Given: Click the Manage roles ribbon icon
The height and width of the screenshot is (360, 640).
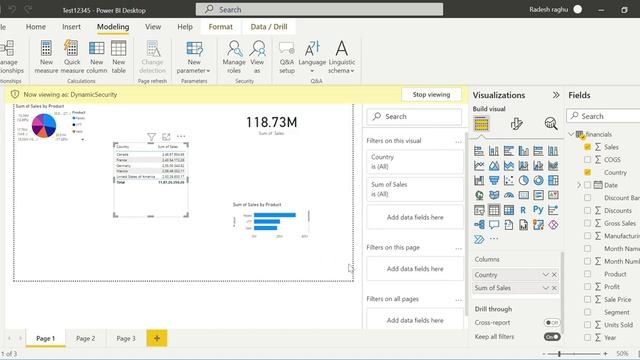Looking at the screenshot, I should [234, 57].
